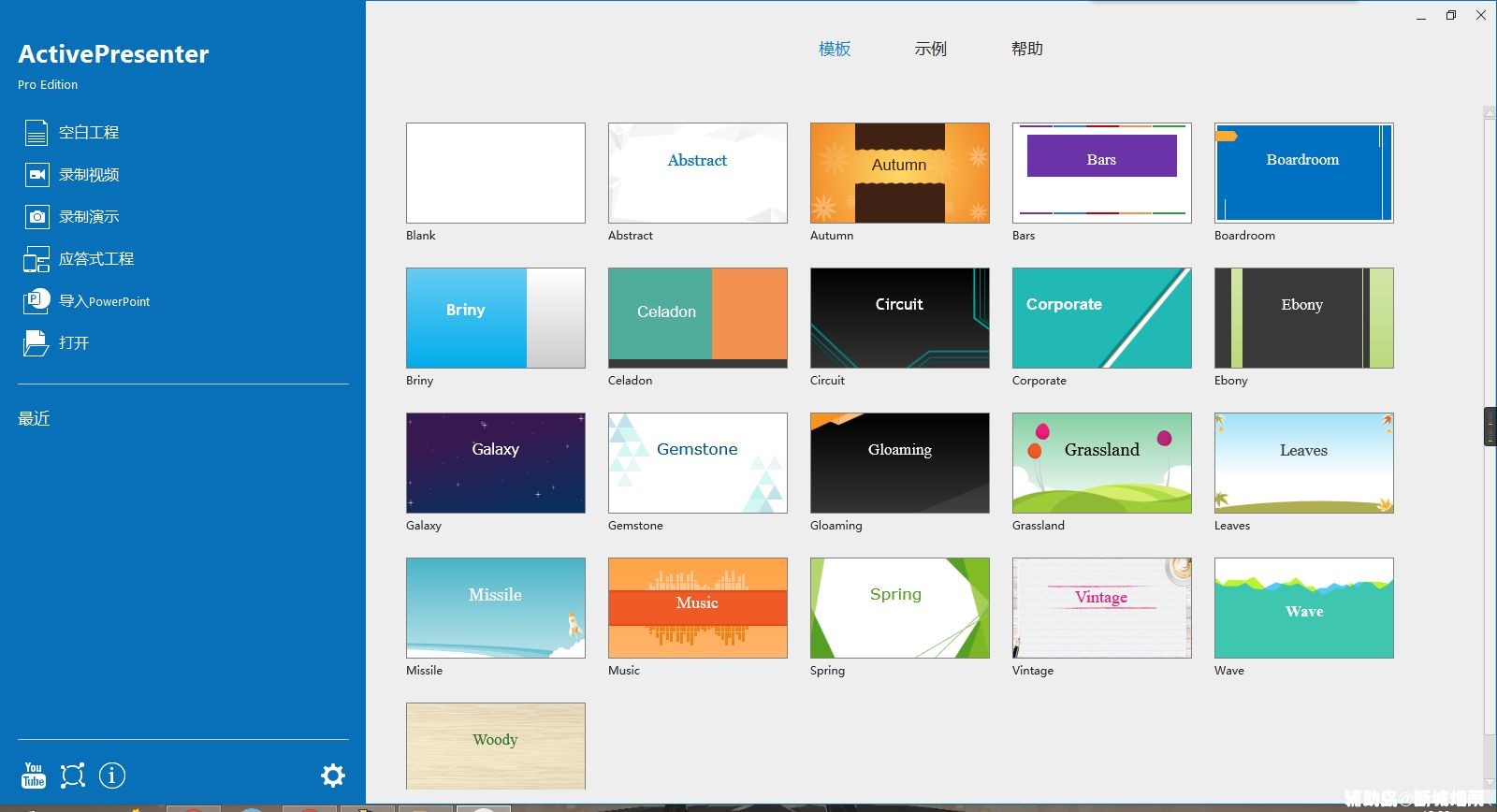Select the Ebony template thumbnail
Viewport: 1497px width, 812px height.
(1304, 318)
